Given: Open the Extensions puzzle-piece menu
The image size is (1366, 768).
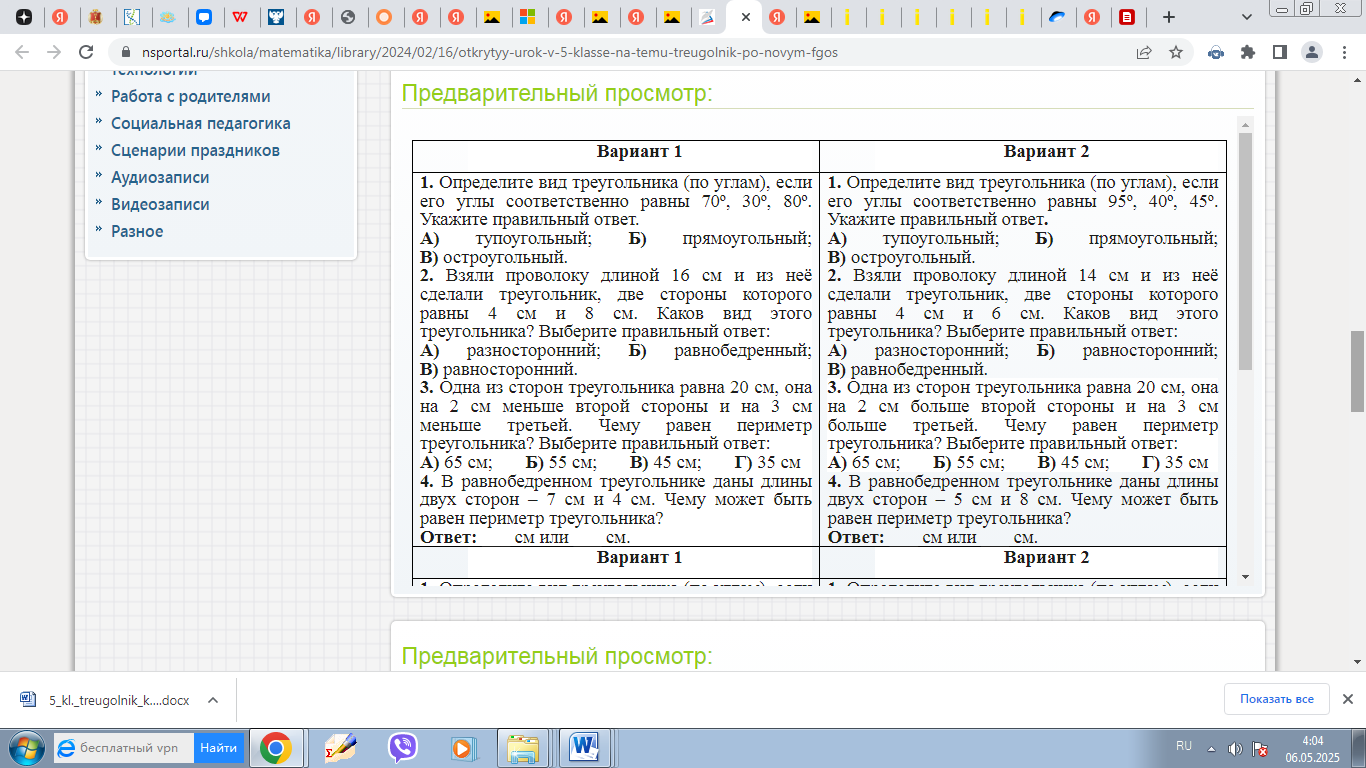Looking at the screenshot, I should tap(1247, 52).
